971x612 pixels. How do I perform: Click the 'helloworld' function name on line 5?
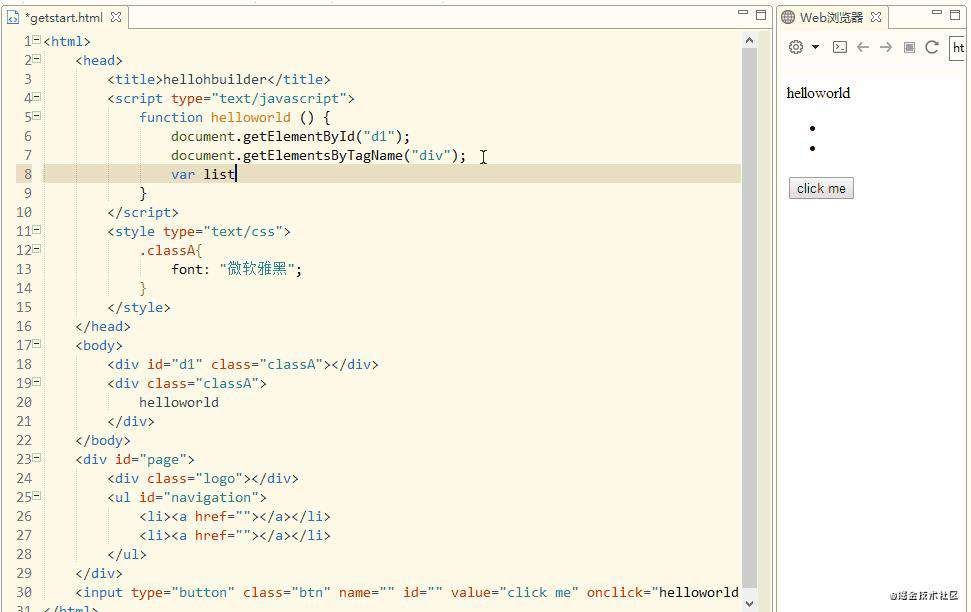(x=251, y=117)
